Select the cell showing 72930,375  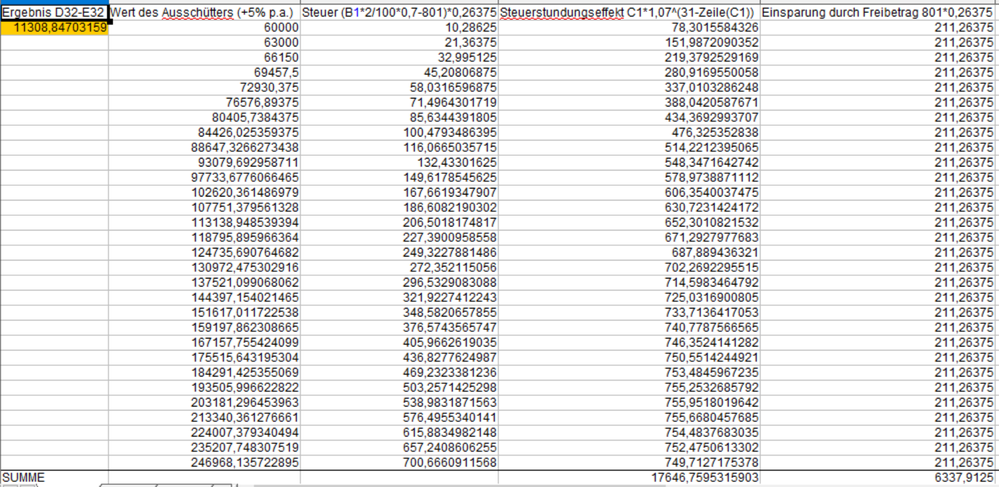(204, 87)
